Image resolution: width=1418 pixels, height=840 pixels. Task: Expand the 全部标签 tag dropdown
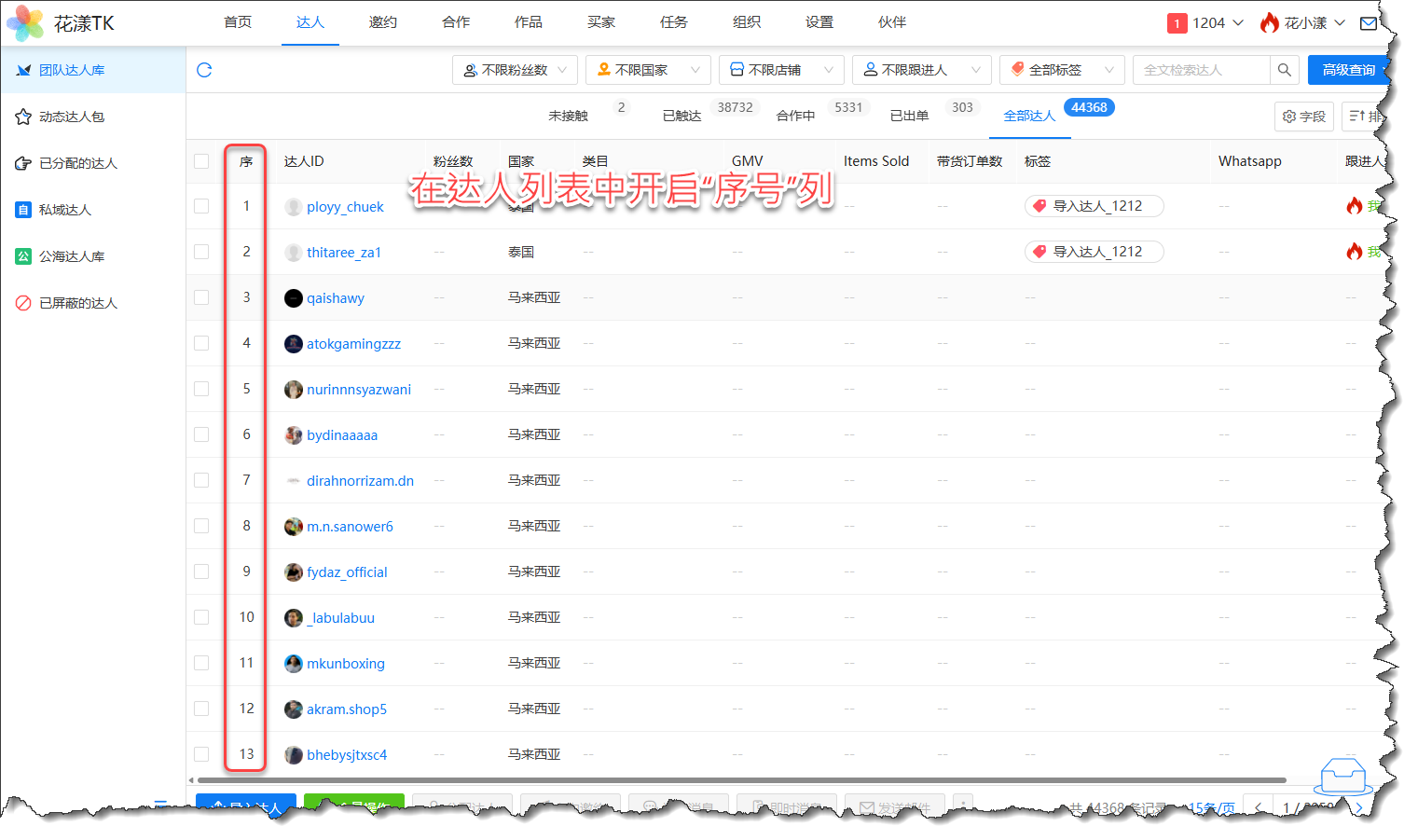pyautogui.click(x=1062, y=70)
